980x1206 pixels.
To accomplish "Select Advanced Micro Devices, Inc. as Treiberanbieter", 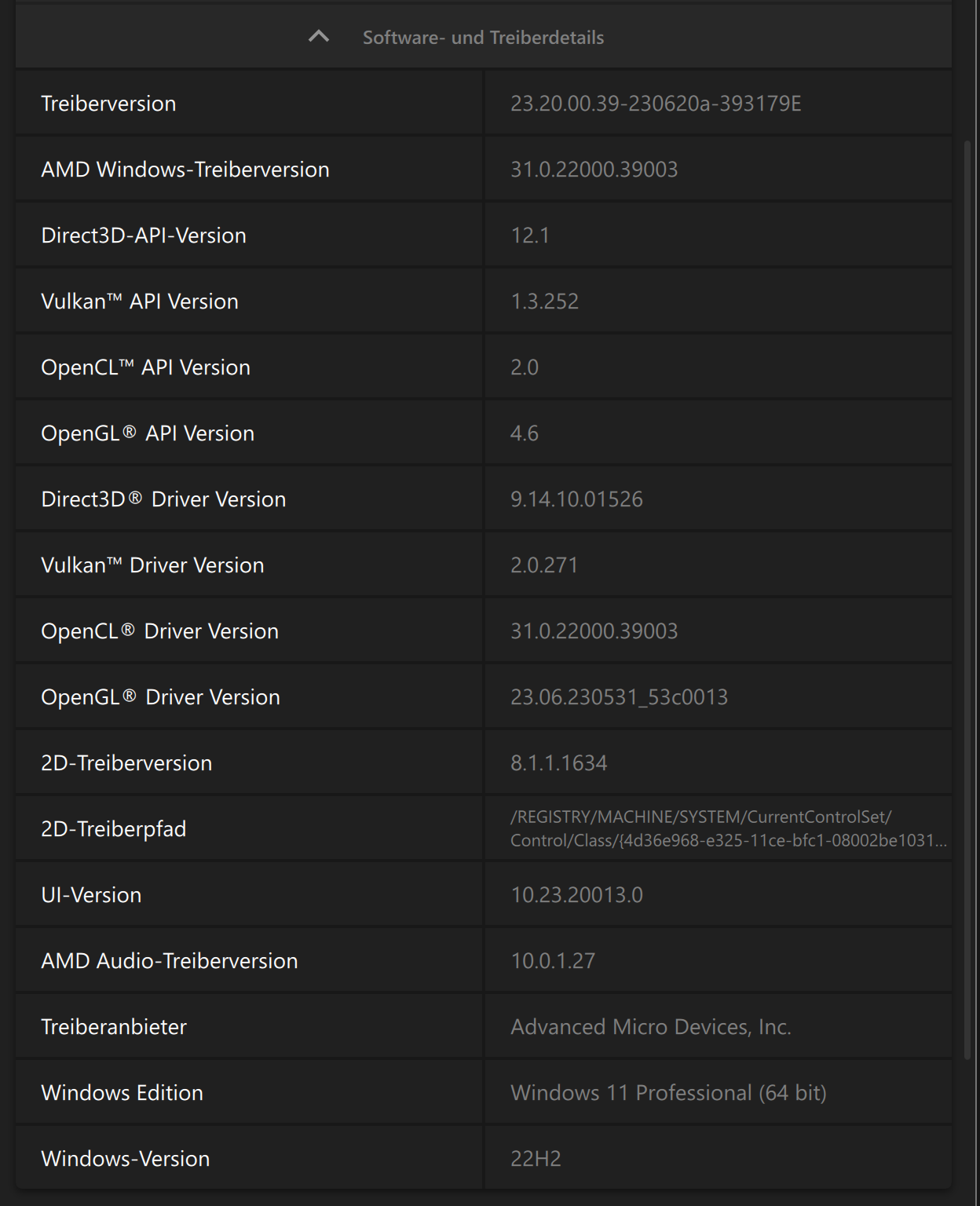I will (652, 1026).
